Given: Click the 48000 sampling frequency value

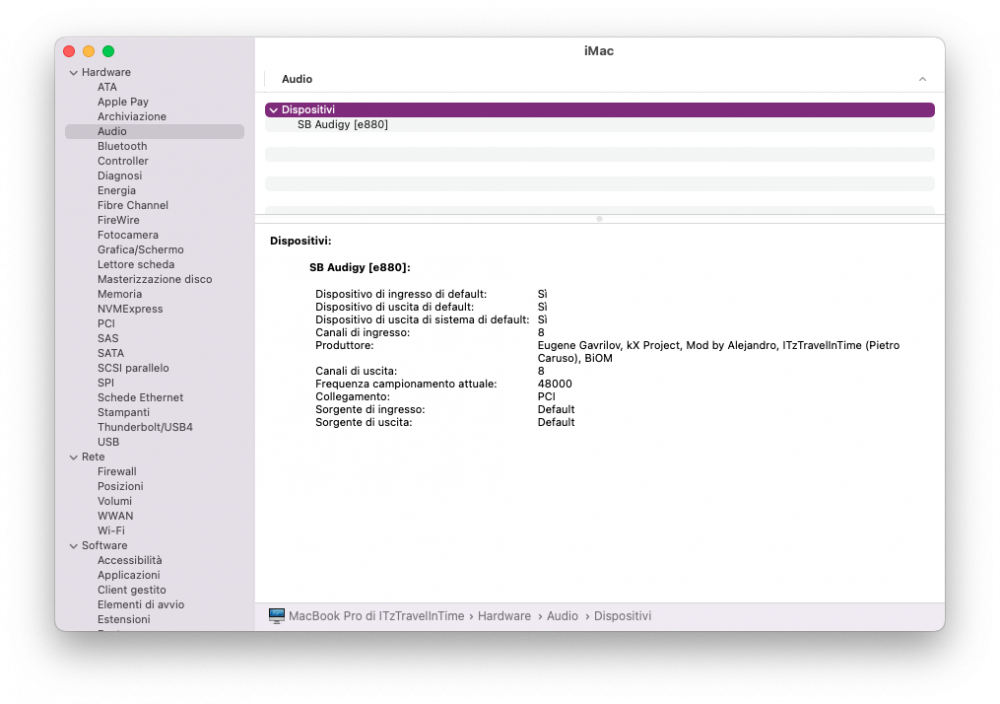Looking at the screenshot, I should coord(555,384).
